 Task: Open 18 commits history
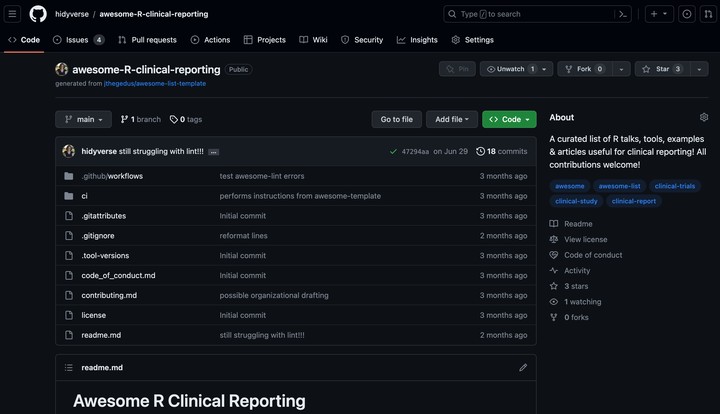coord(501,151)
